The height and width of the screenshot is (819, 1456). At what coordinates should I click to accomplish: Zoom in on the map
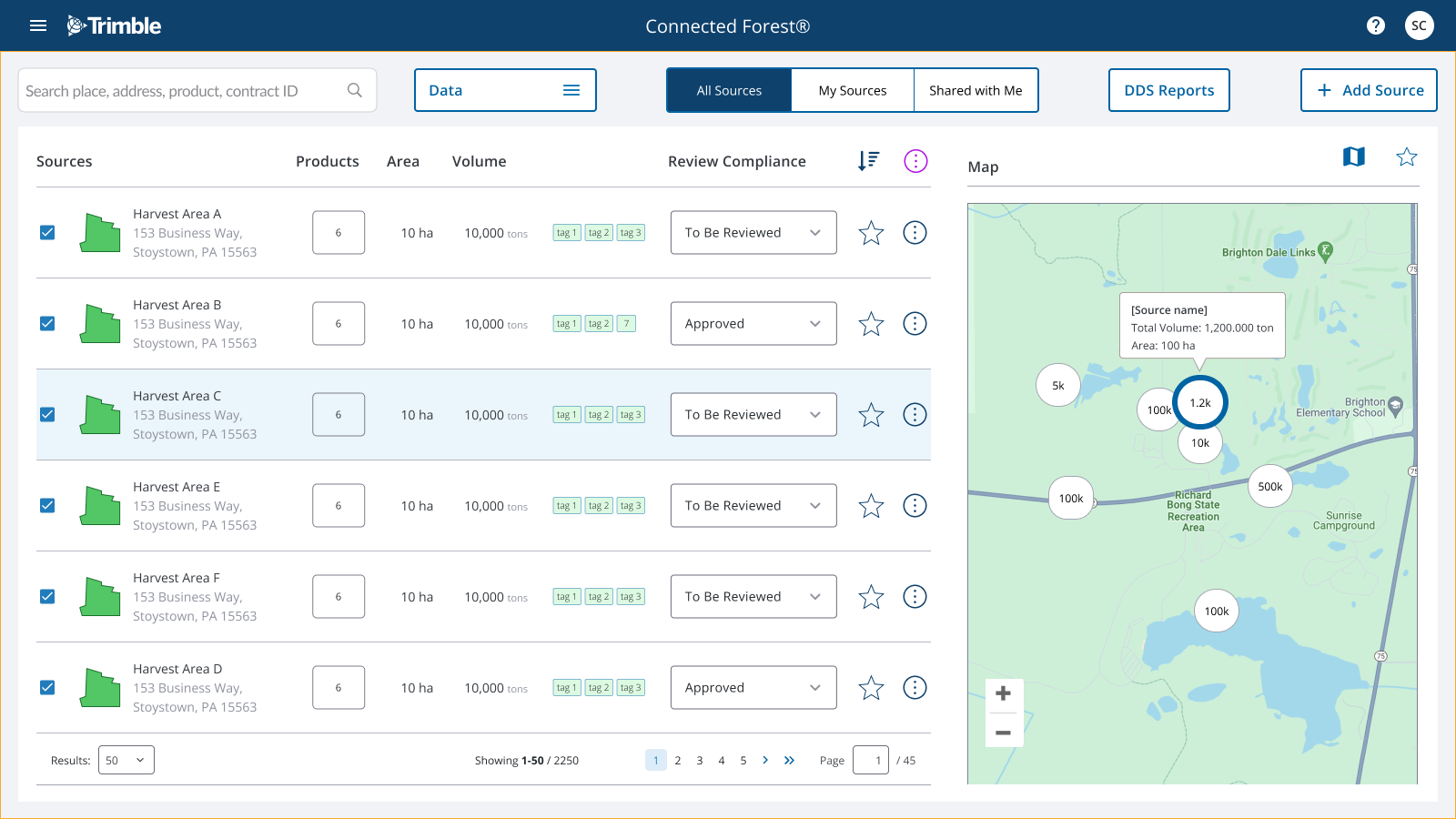pos(1003,693)
